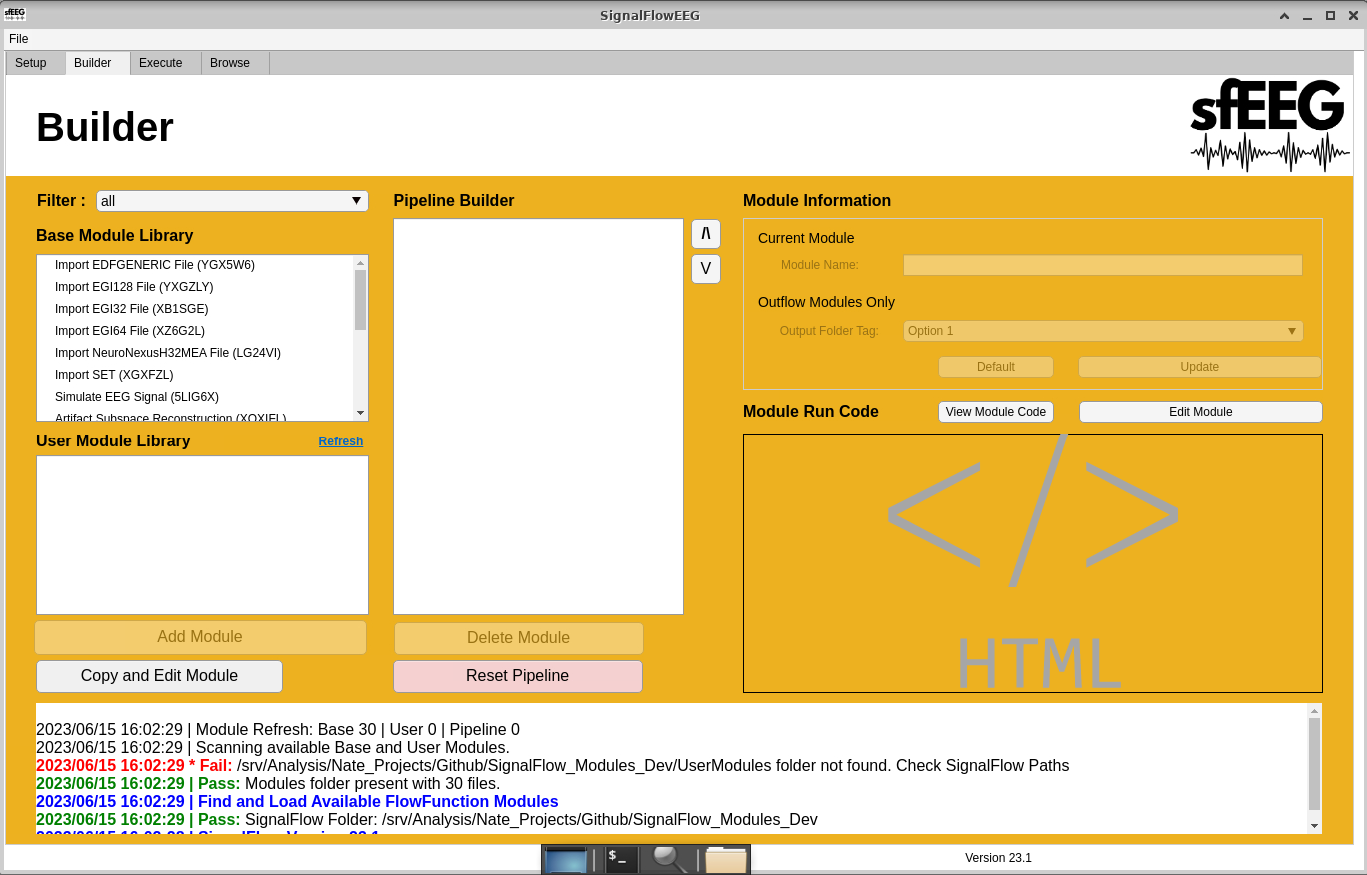Select Import EGI128 File module in library
The height and width of the screenshot is (875, 1367).
134,287
